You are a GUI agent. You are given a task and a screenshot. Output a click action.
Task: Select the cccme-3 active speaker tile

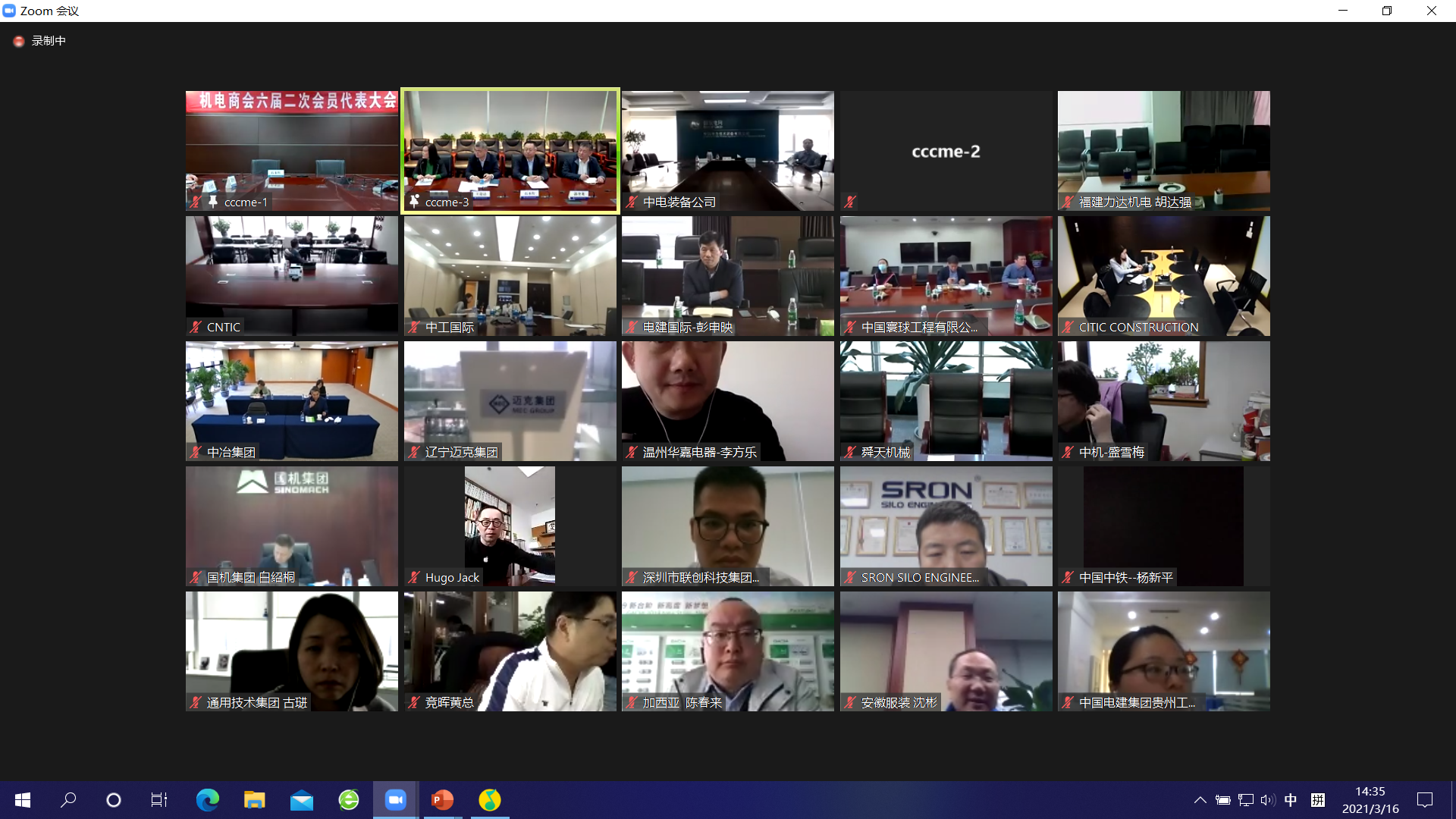click(510, 151)
